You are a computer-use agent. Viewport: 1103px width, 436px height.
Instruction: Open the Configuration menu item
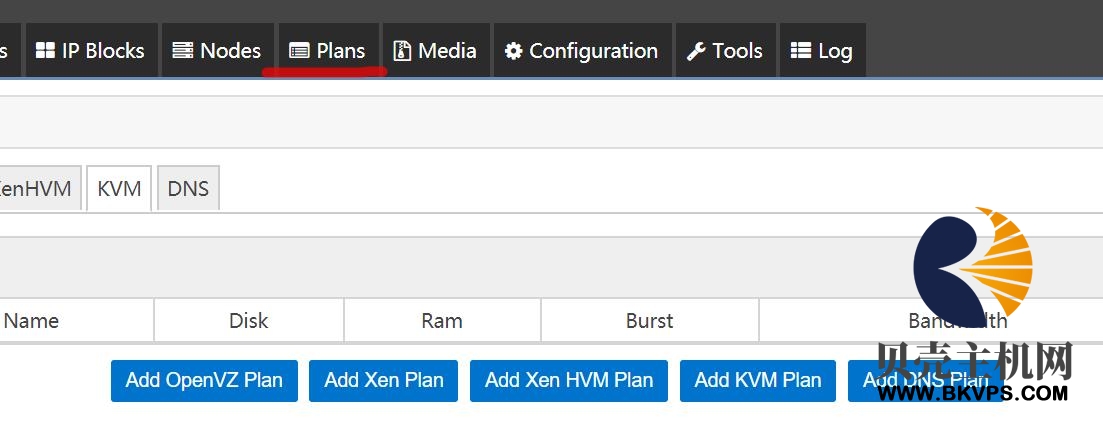pyautogui.click(x=582, y=50)
